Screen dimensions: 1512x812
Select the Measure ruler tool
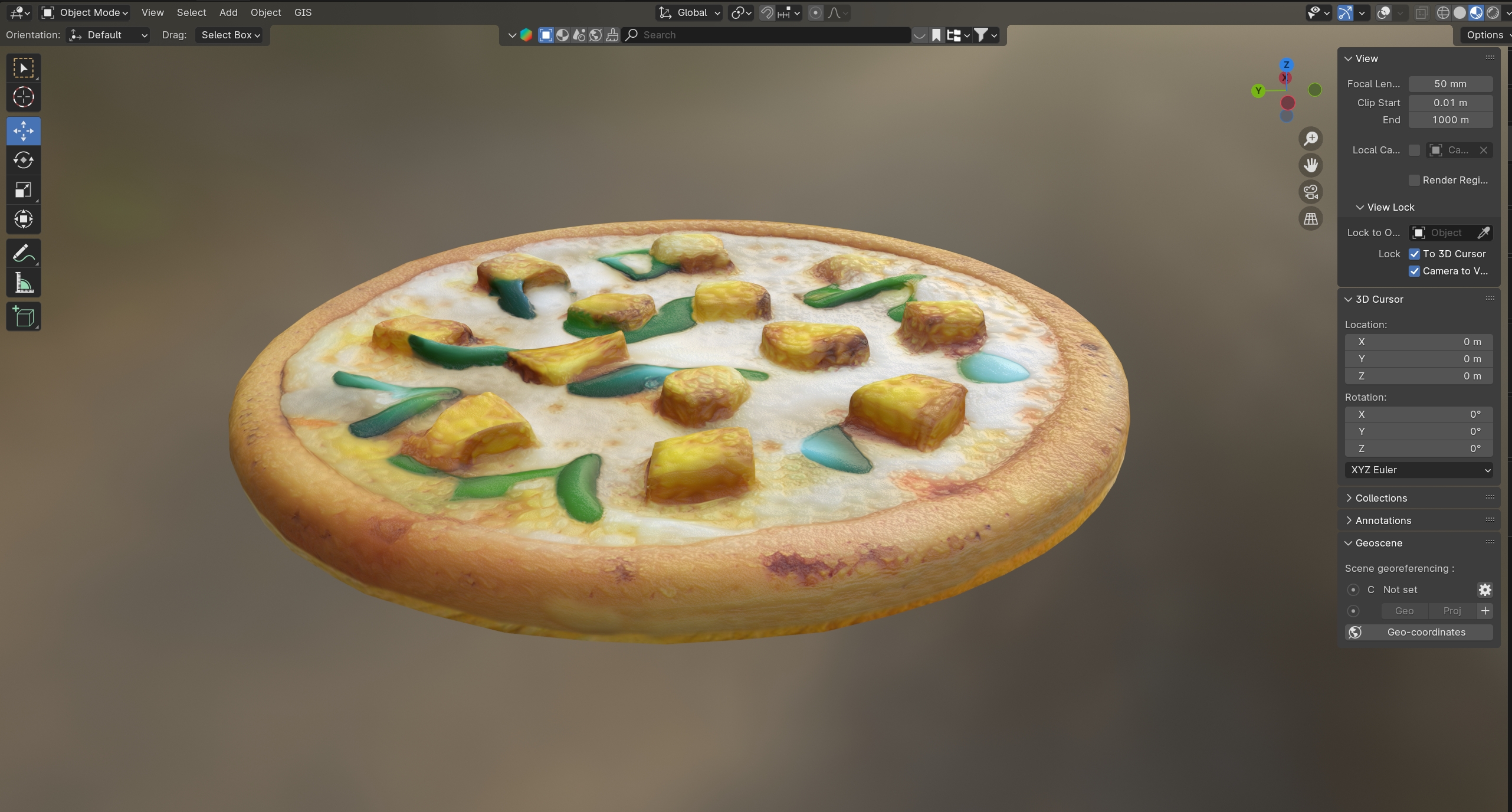coord(24,284)
